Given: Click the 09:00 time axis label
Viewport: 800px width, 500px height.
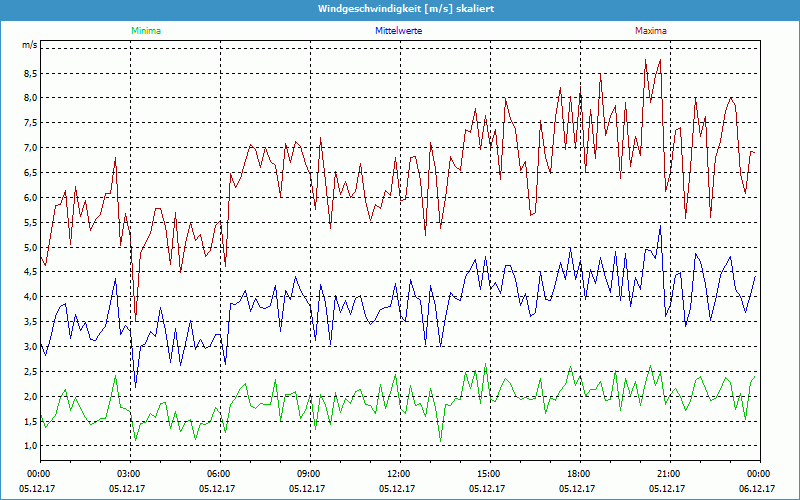Looking at the screenshot, I should click(x=310, y=474).
